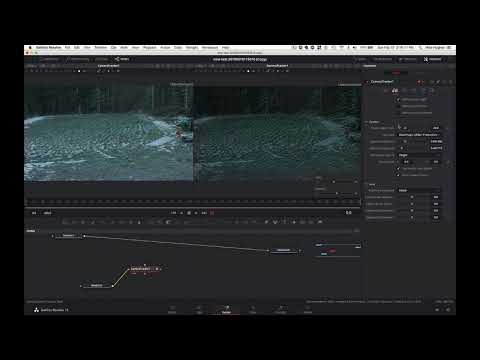Toggle the Media Pool panel
The width and height of the screenshot is (480, 360).
coord(49,59)
